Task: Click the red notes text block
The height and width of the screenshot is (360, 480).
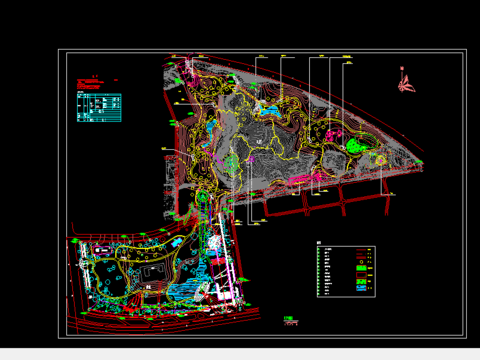Action: (91, 83)
